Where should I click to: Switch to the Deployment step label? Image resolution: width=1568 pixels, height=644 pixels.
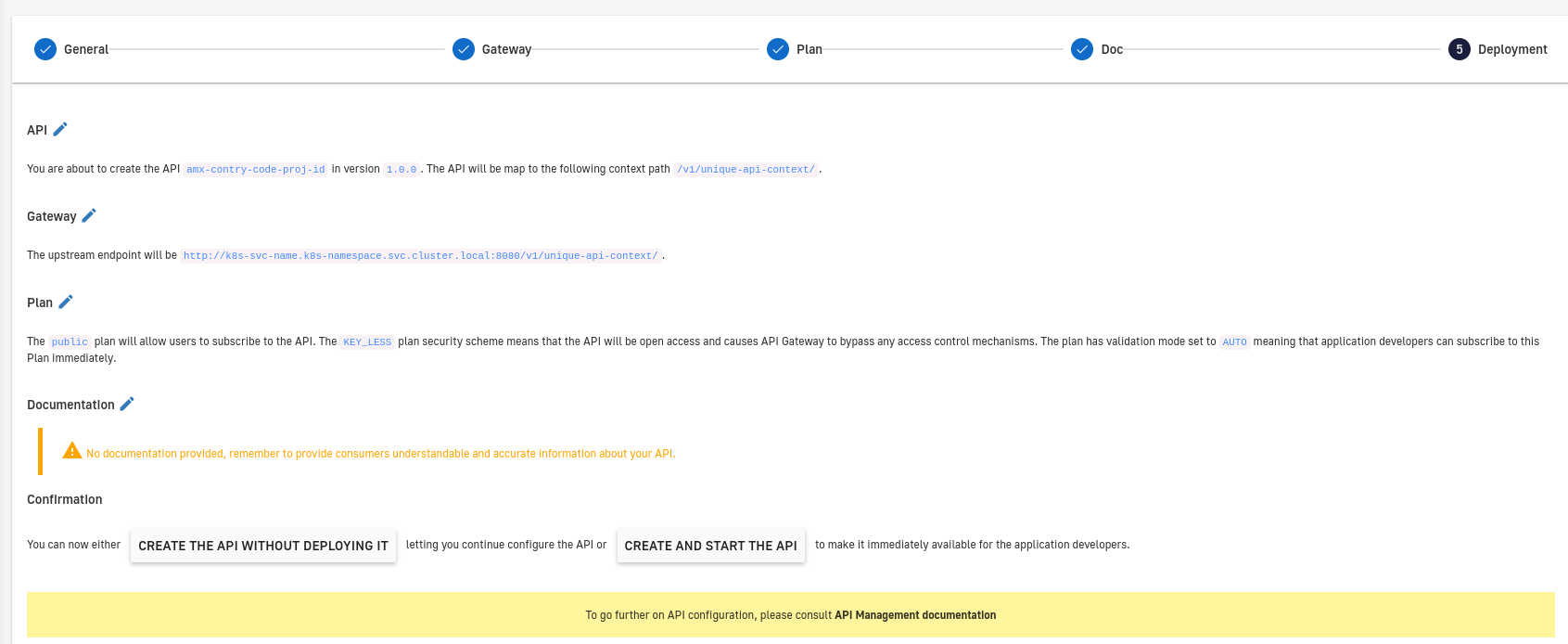[1512, 49]
